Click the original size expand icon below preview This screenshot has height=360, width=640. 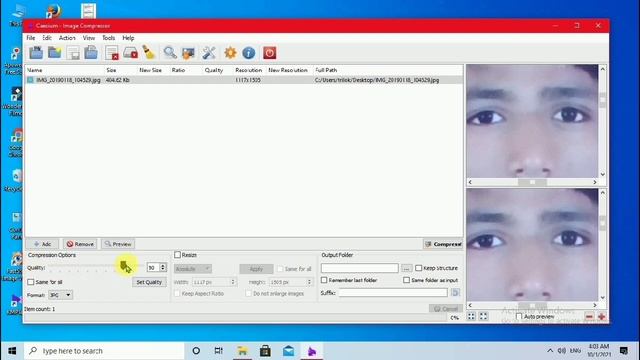pos(483,316)
